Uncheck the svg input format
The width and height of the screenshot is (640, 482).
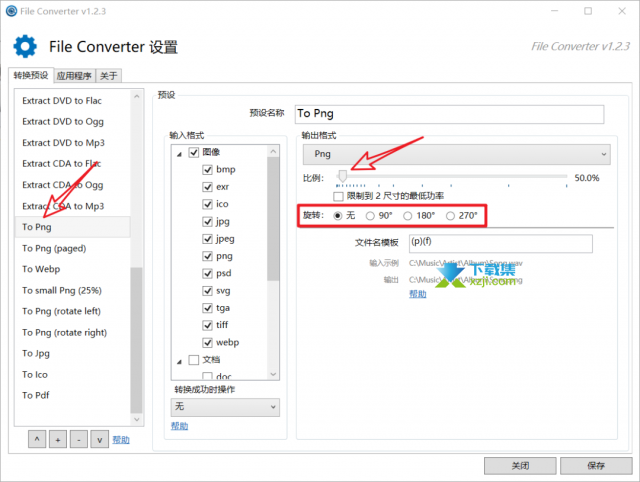pyautogui.click(x=208, y=291)
